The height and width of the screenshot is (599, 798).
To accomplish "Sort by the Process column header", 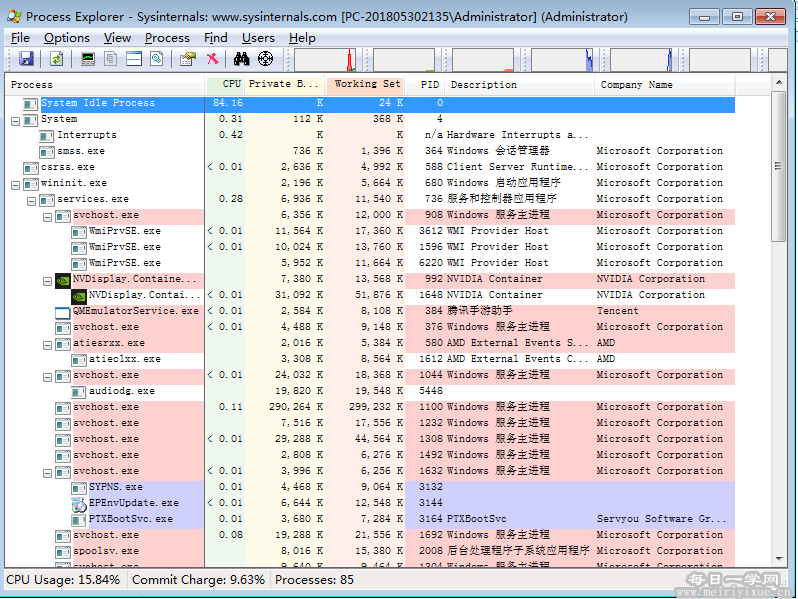I will 105,84.
